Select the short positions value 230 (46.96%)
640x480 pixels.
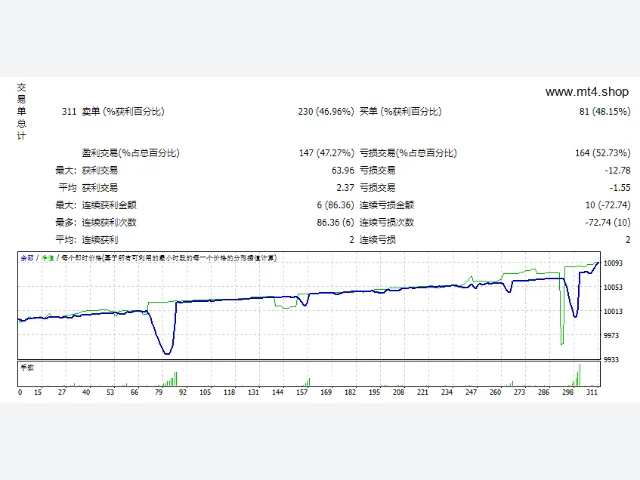point(326,111)
